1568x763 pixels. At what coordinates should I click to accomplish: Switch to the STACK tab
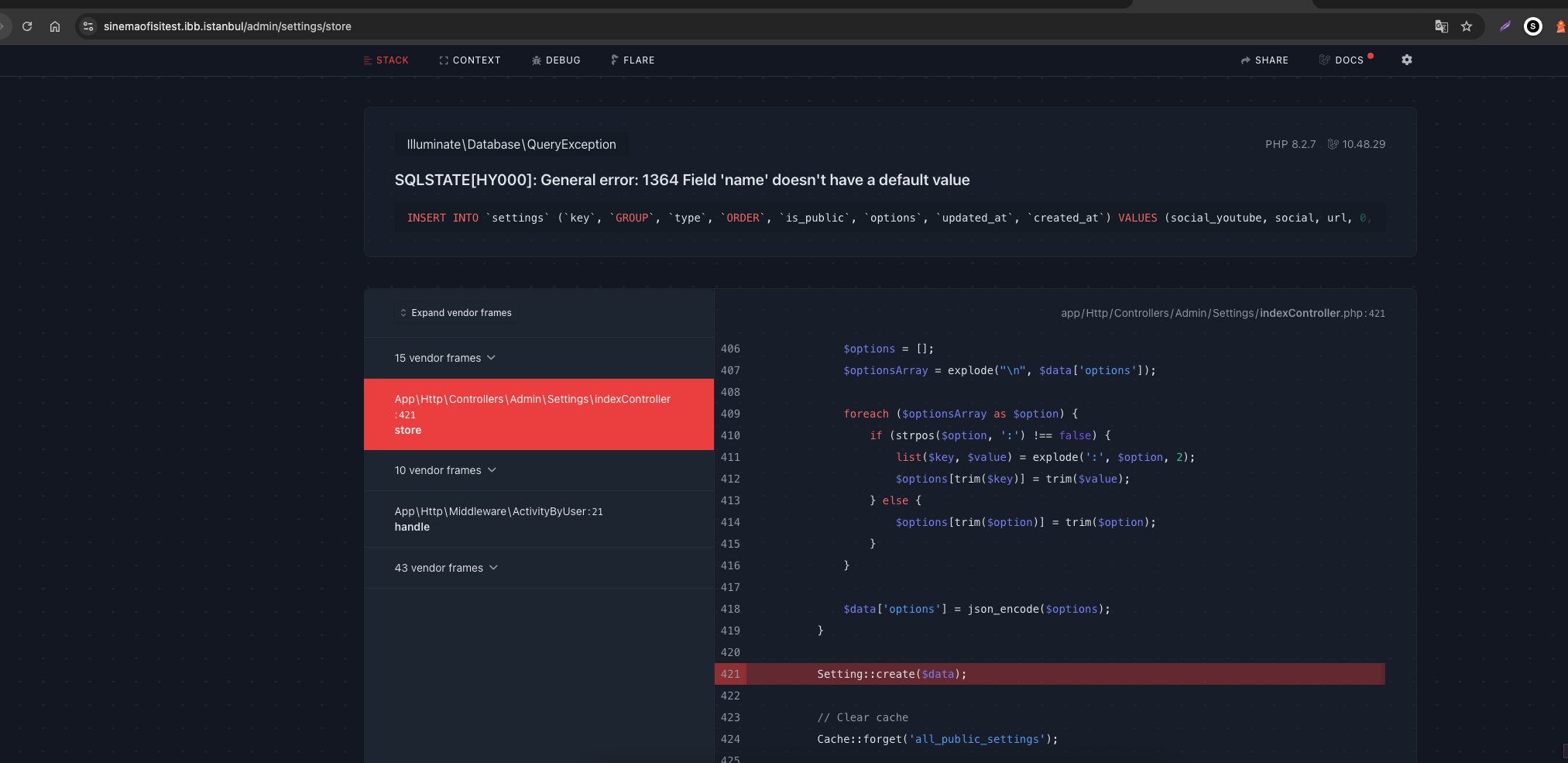coord(386,60)
